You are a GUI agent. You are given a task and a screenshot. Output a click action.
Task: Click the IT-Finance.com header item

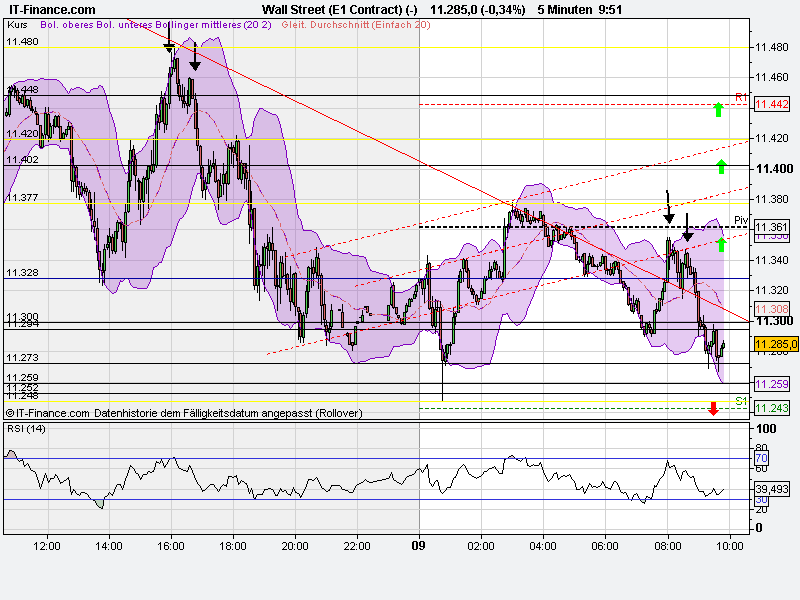tap(50, 8)
